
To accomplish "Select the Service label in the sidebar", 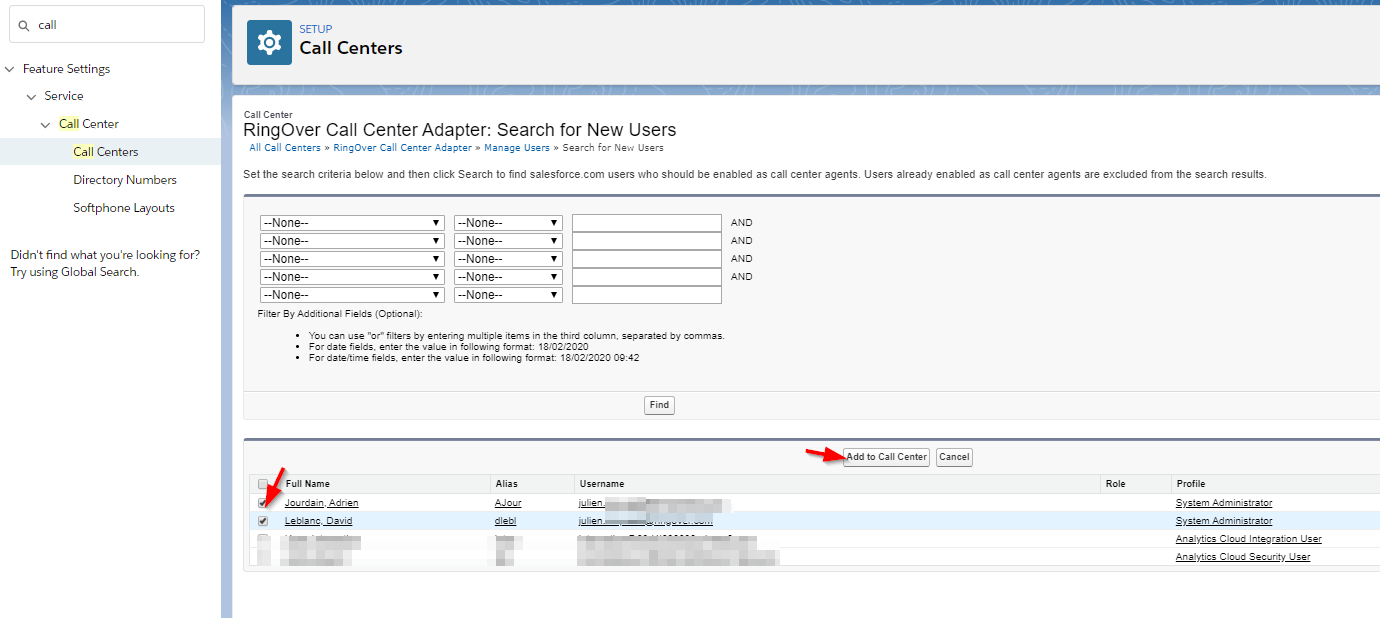I will (64, 96).
